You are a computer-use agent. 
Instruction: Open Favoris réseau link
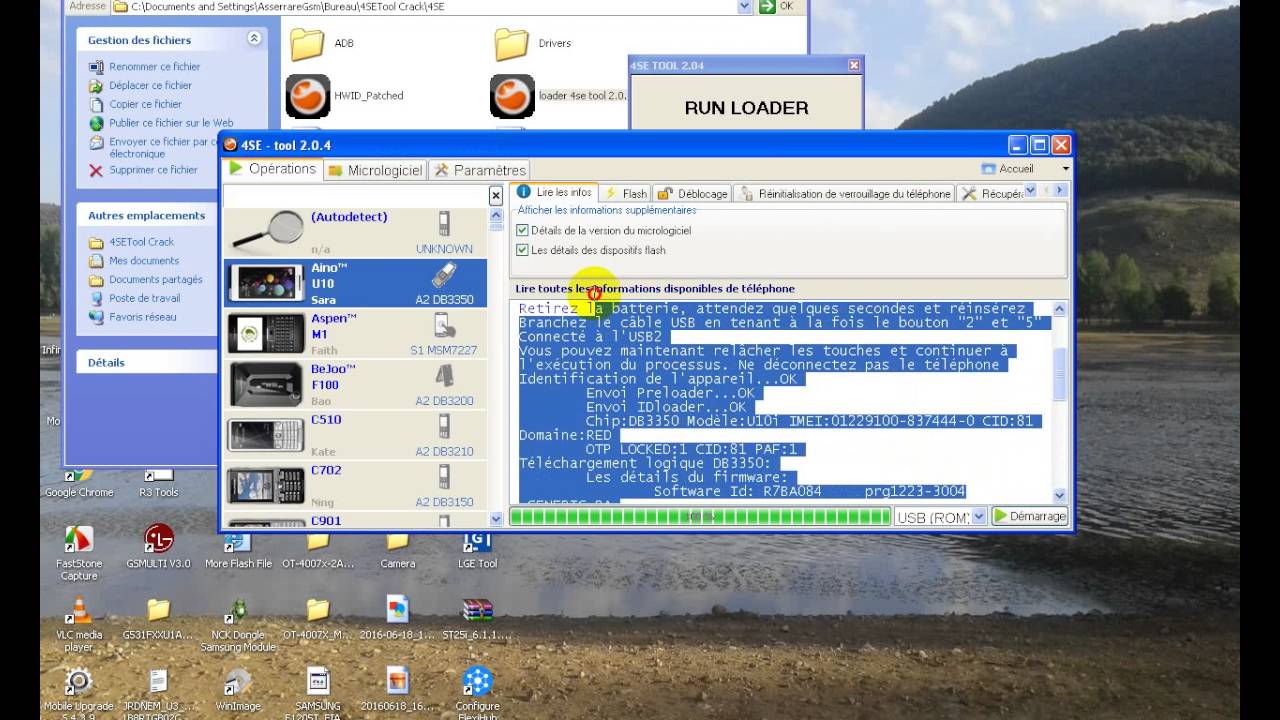click(142, 317)
